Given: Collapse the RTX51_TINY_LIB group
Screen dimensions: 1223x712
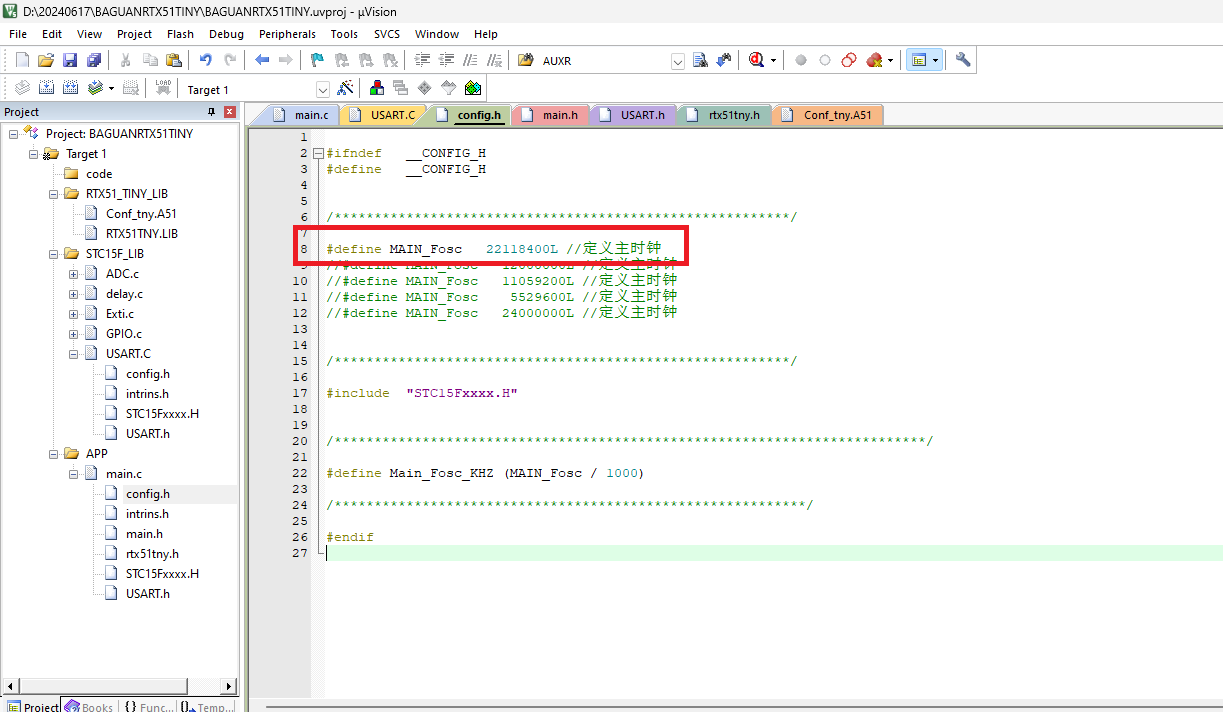Looking at the screenshot, I should coord(53,193).
